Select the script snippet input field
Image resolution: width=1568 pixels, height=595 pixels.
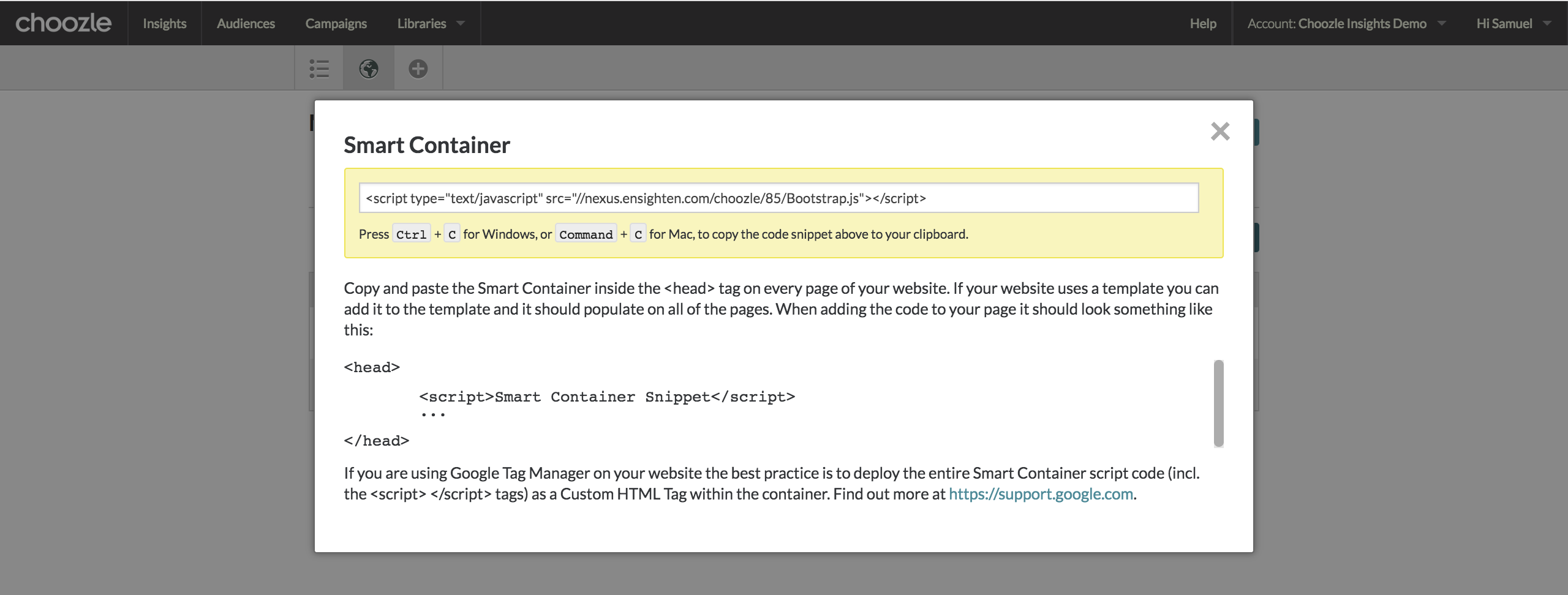coord(778,198)
